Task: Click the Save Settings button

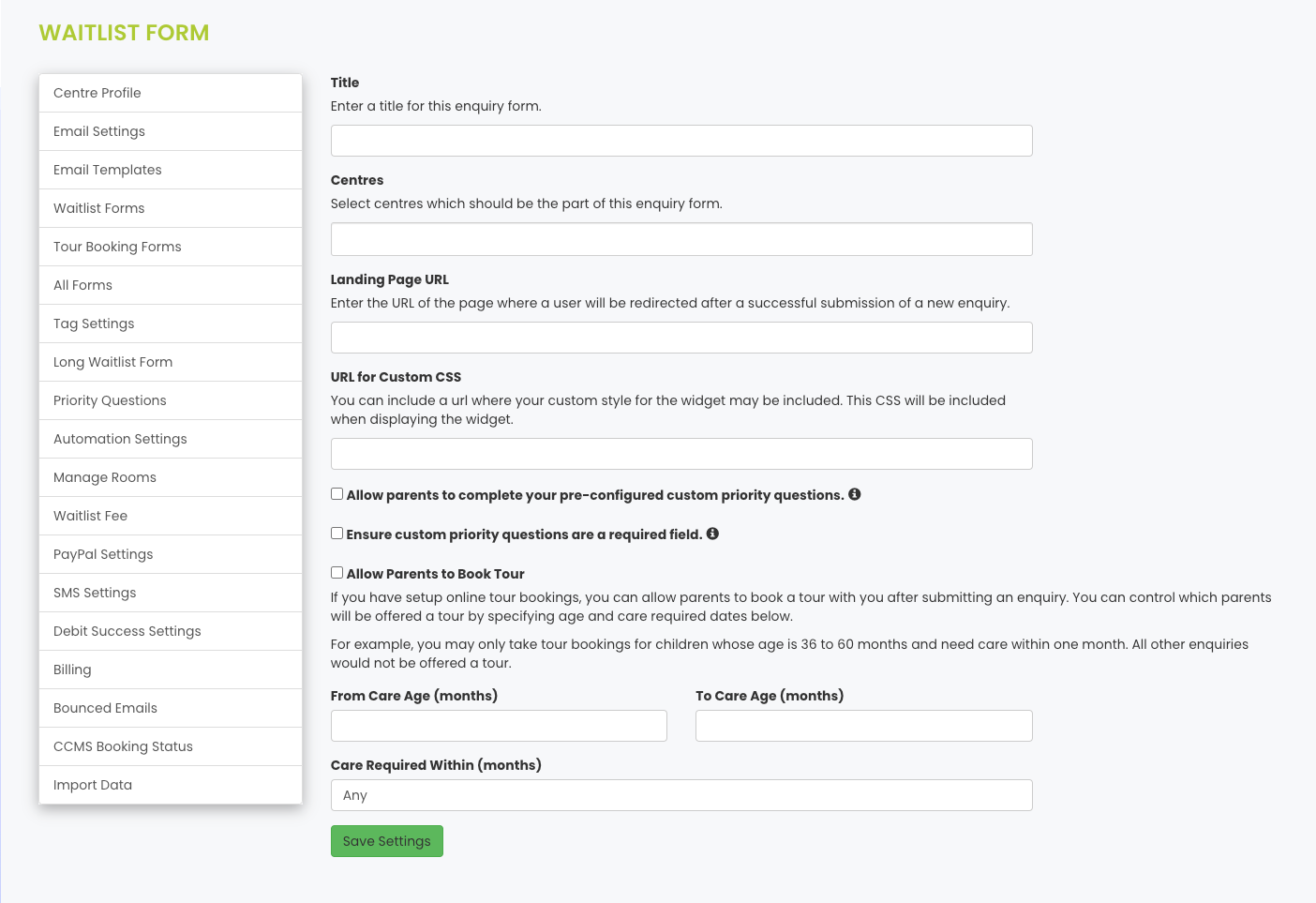Action: 386,841
